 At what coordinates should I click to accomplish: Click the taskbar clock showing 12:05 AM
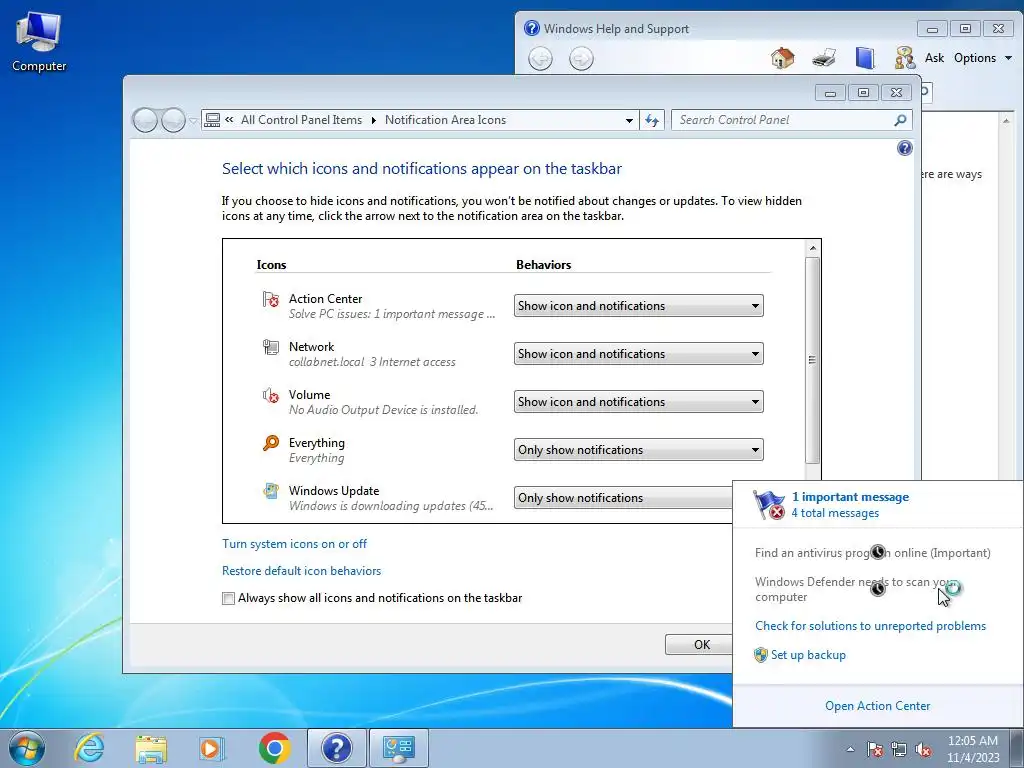pos(973,749)
